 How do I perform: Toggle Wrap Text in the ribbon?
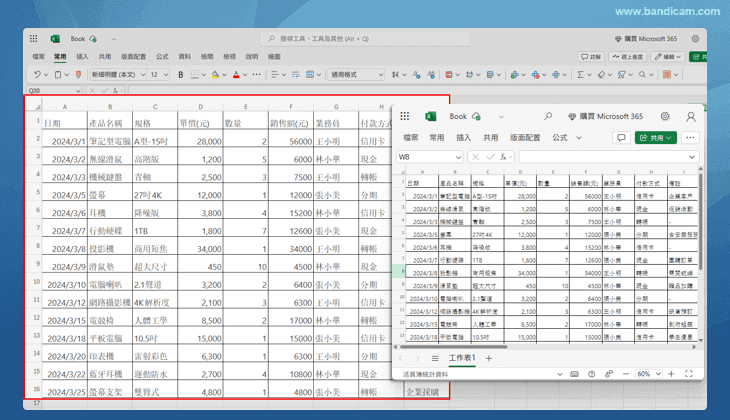tap(296, 75)
